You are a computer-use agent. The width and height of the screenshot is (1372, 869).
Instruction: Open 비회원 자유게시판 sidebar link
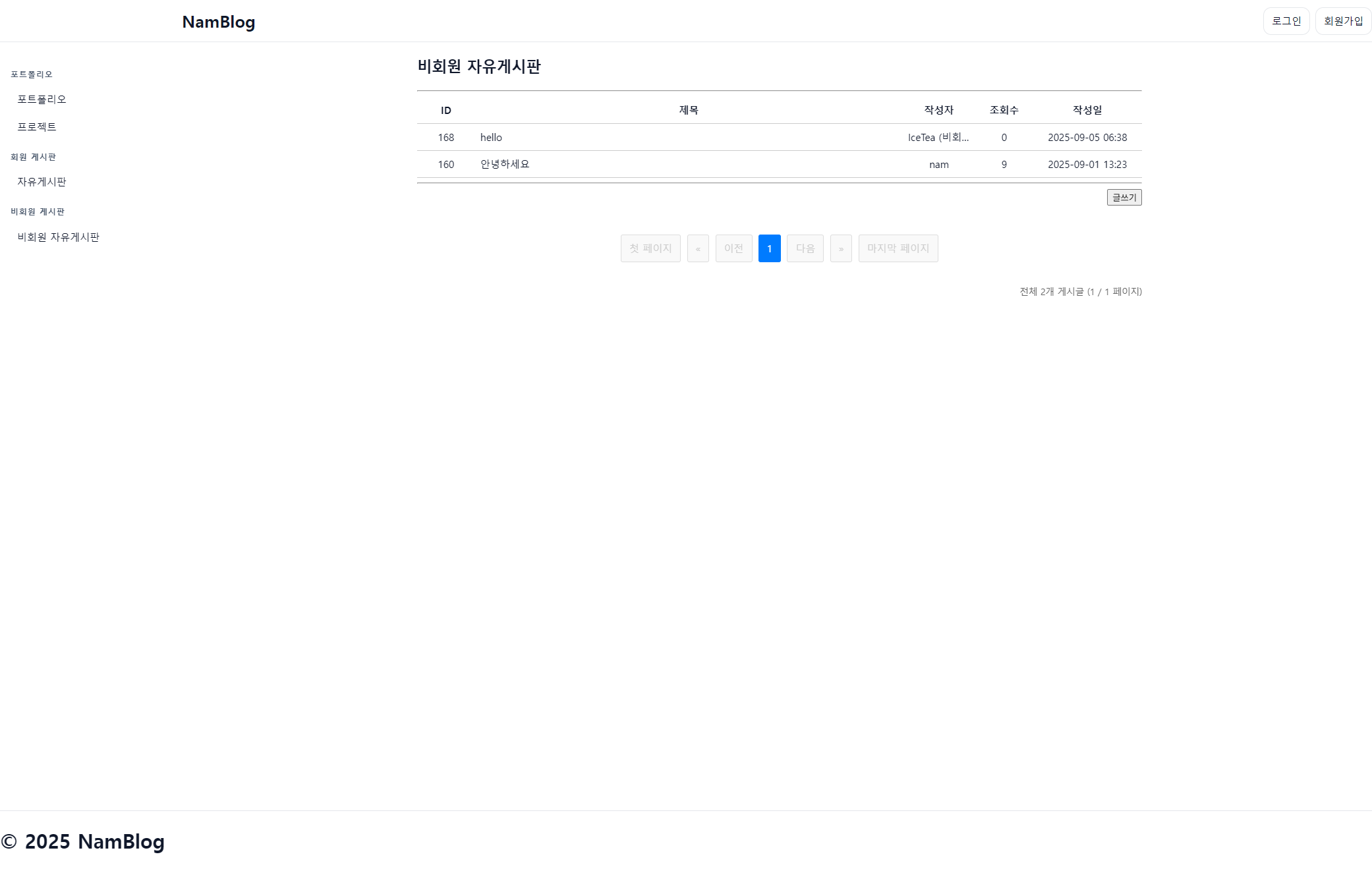pyautogui.click(x=58, y=237)
